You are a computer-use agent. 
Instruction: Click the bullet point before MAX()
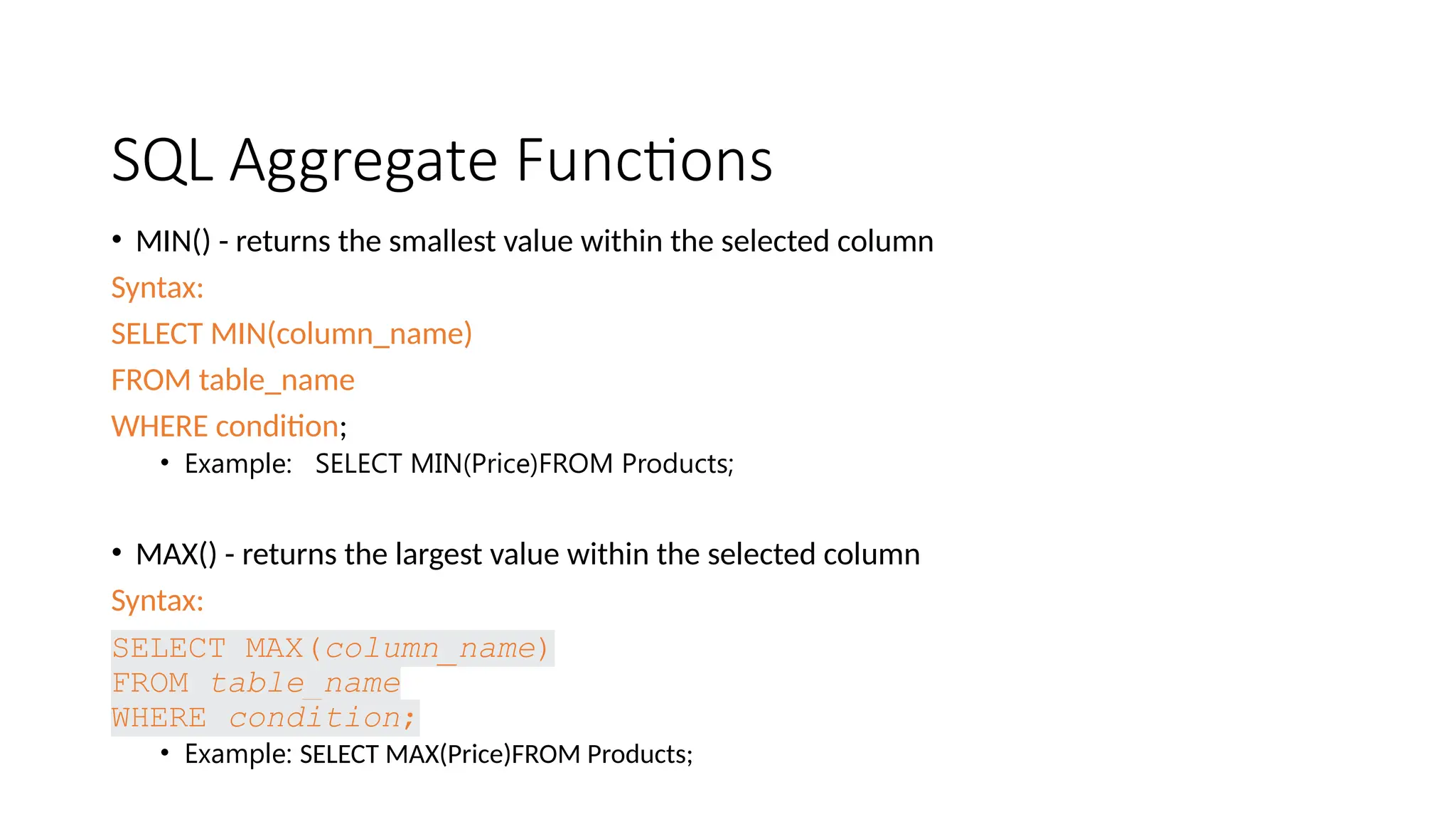pos(117,553)
